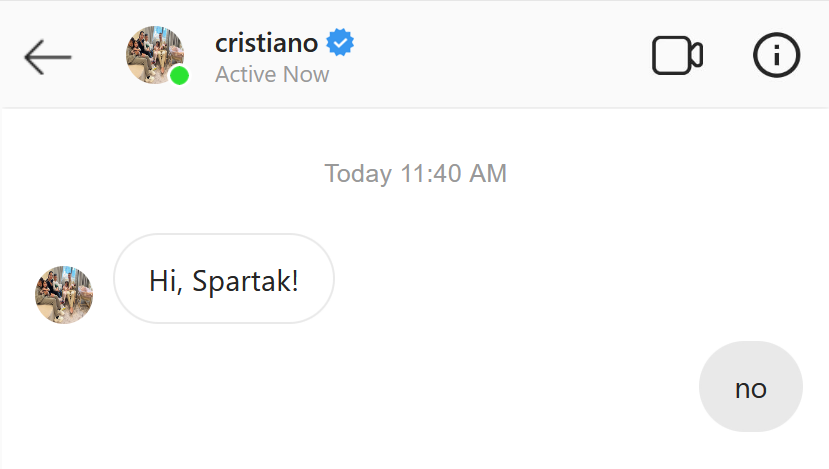
Task: Open the cristiano username link
Action: (266, 43)
